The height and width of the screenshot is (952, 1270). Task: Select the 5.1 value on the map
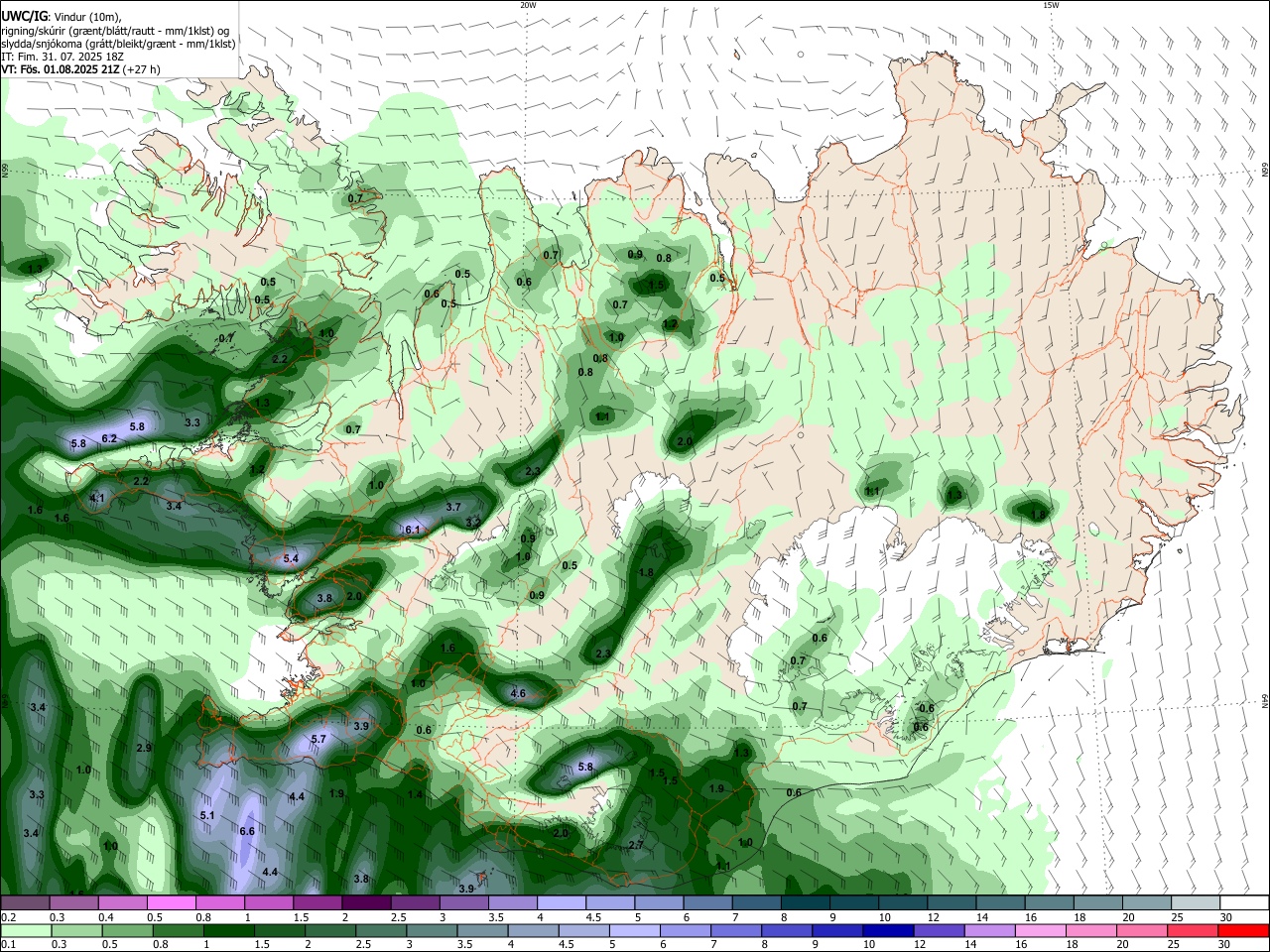pos(207,815)
